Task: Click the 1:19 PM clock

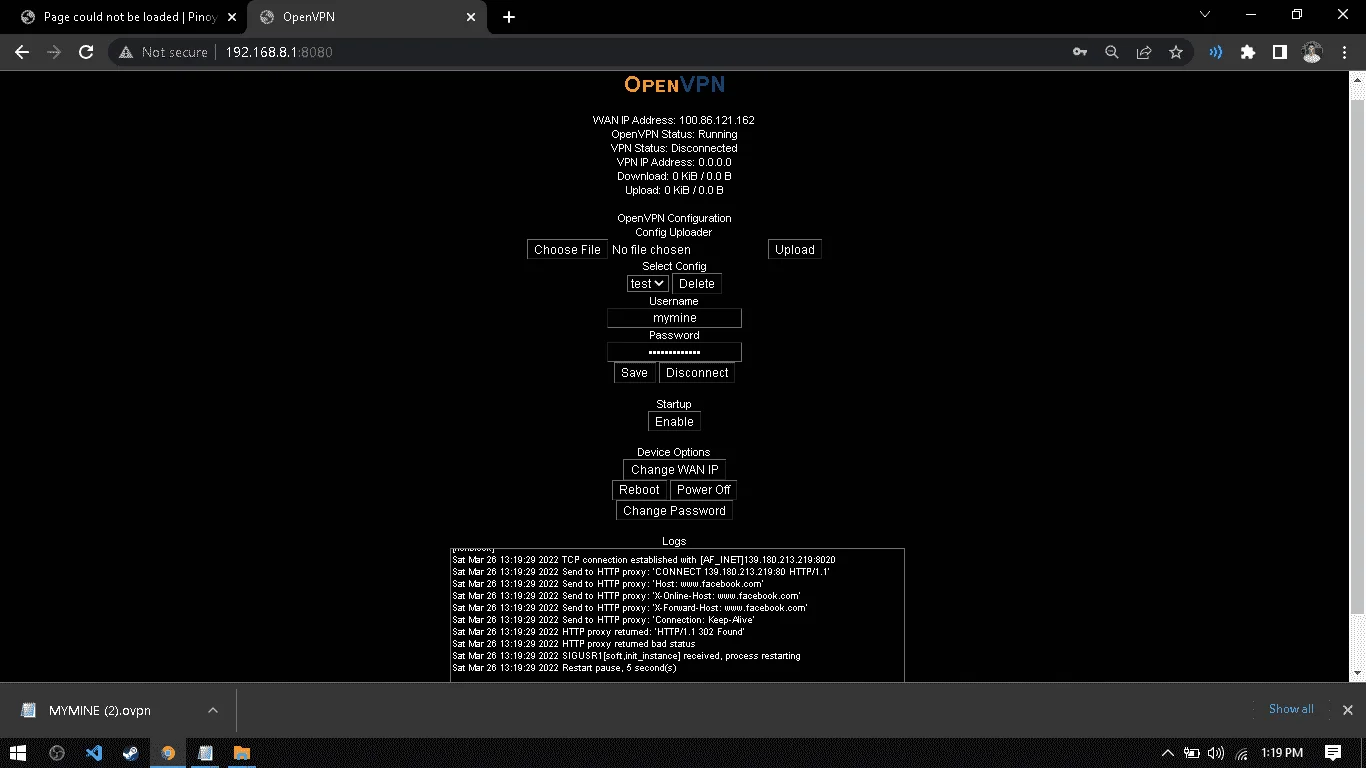Action: [x=1282, y=753]
